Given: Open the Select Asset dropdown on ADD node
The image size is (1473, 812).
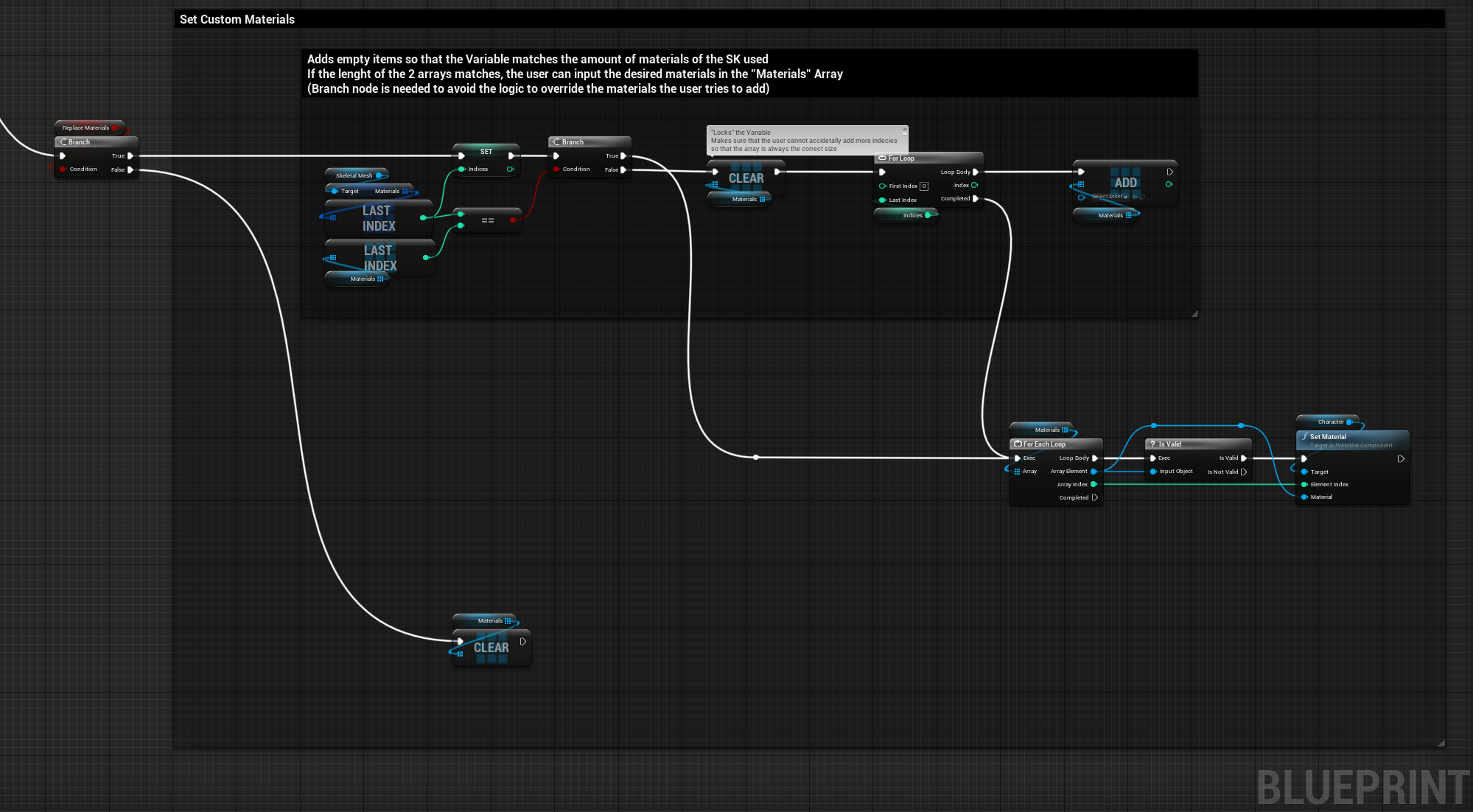Looking at the screenshot, I should pyautogui.click(x=1110, y=197).
